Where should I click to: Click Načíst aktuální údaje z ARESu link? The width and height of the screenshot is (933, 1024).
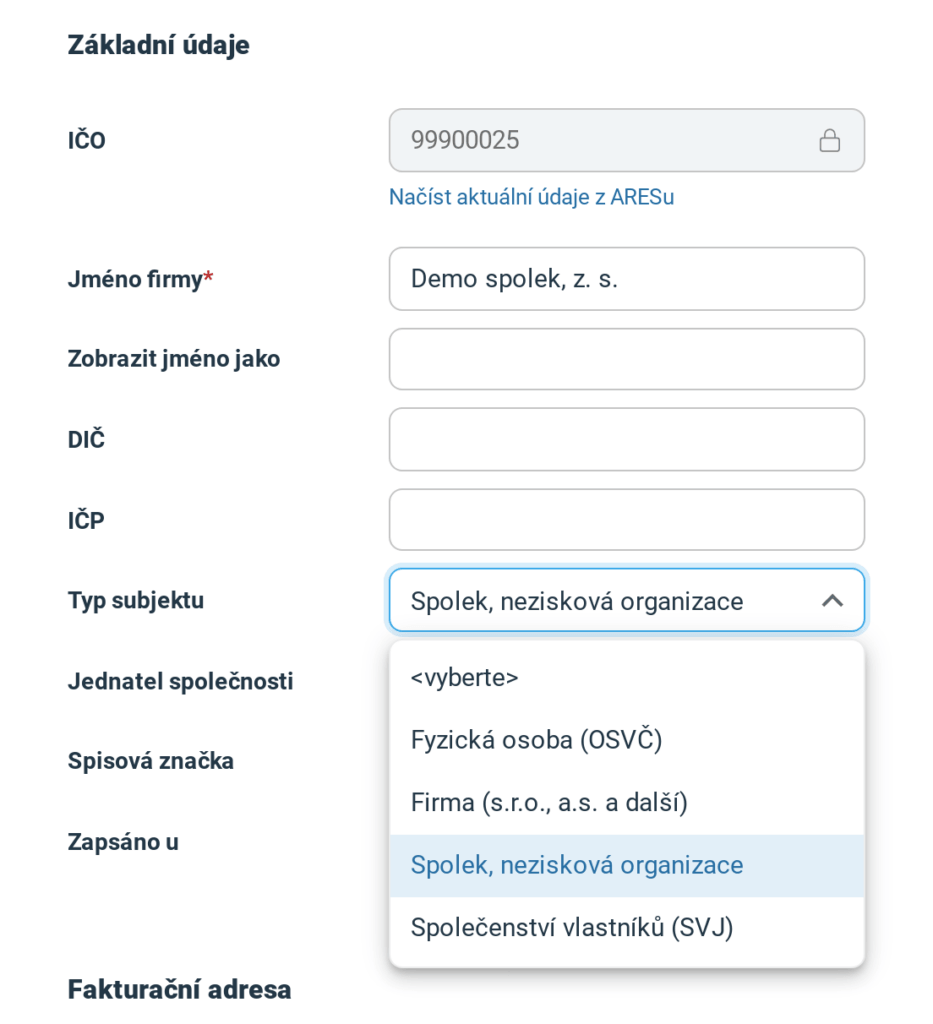[x=531, y=197]
